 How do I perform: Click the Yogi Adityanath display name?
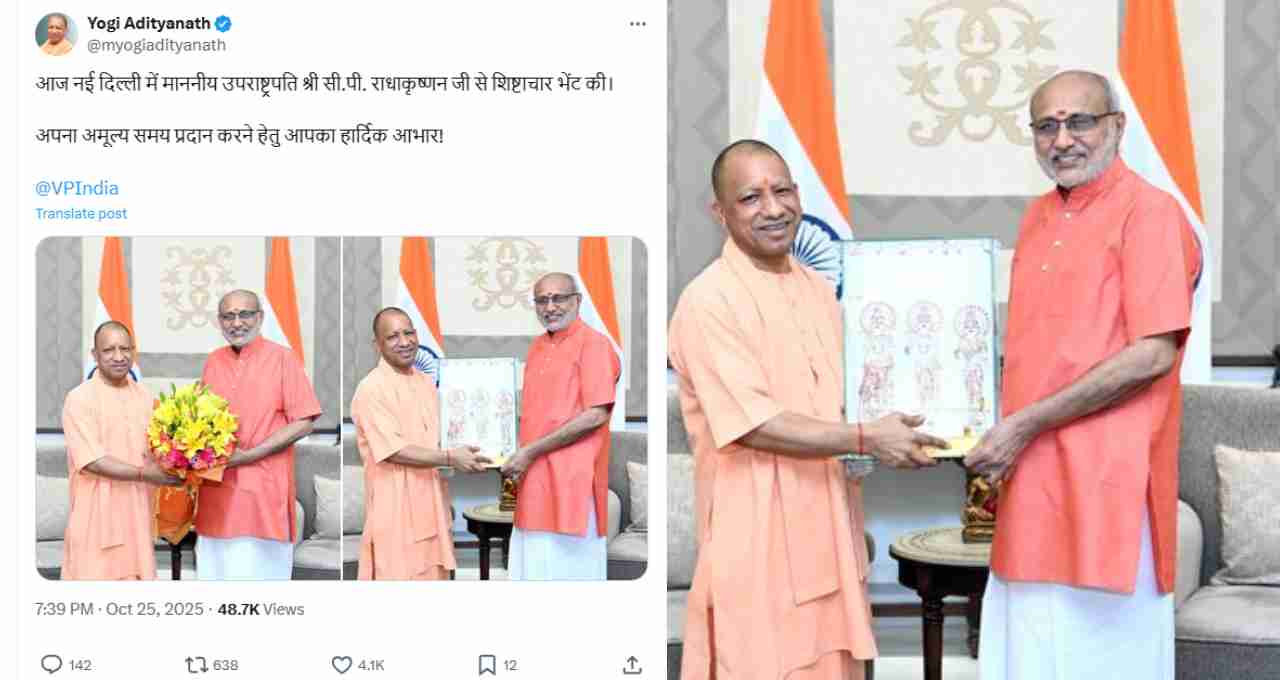click(149, 23)
